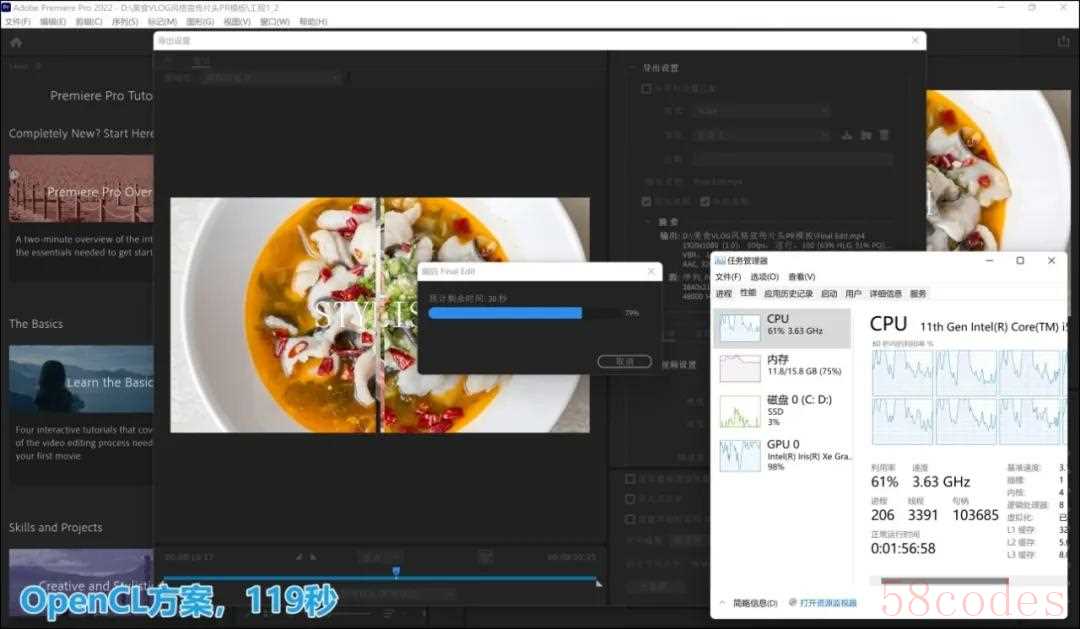Select the 磁盘 0 disk item
The width and height of the screenshot is (1080, 629).
(783, 408)
